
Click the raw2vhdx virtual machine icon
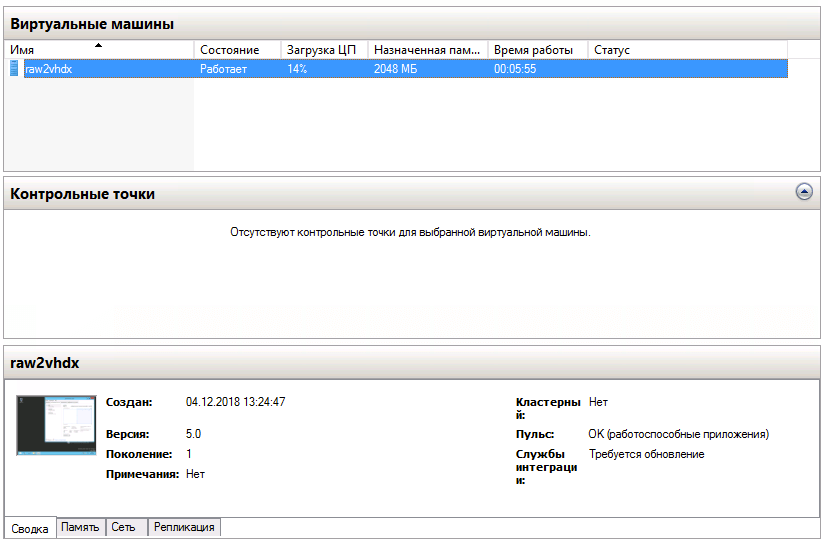(14, 69)
